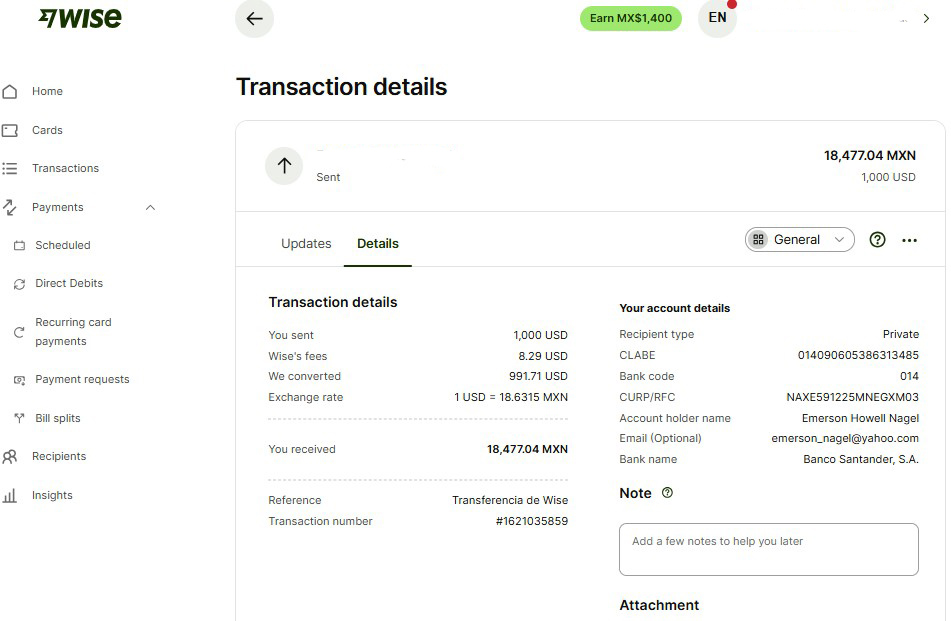The height and width of the screenshot is (621, 951).
Task: Open the General category dropdown
Action: pyautogui.click(x=799, y=240)
